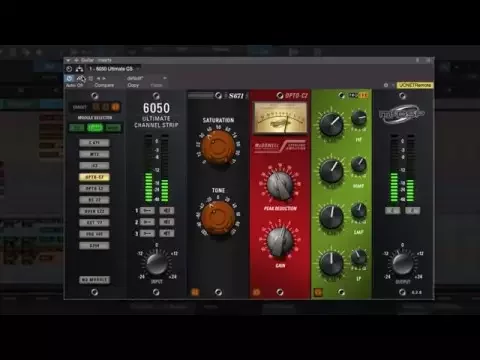Open the green EQ module name selector
Screen dimensions: 480x360
point(358,96)
